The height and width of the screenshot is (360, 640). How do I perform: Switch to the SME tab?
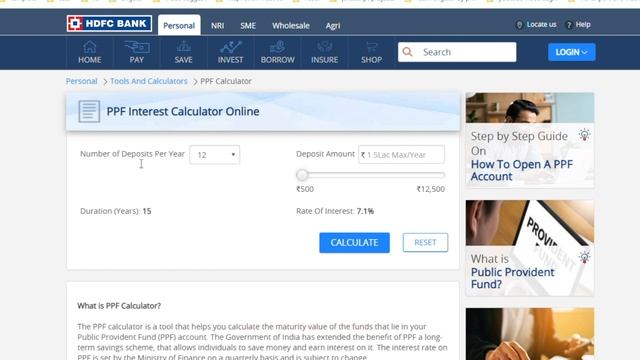pos(248,25)
